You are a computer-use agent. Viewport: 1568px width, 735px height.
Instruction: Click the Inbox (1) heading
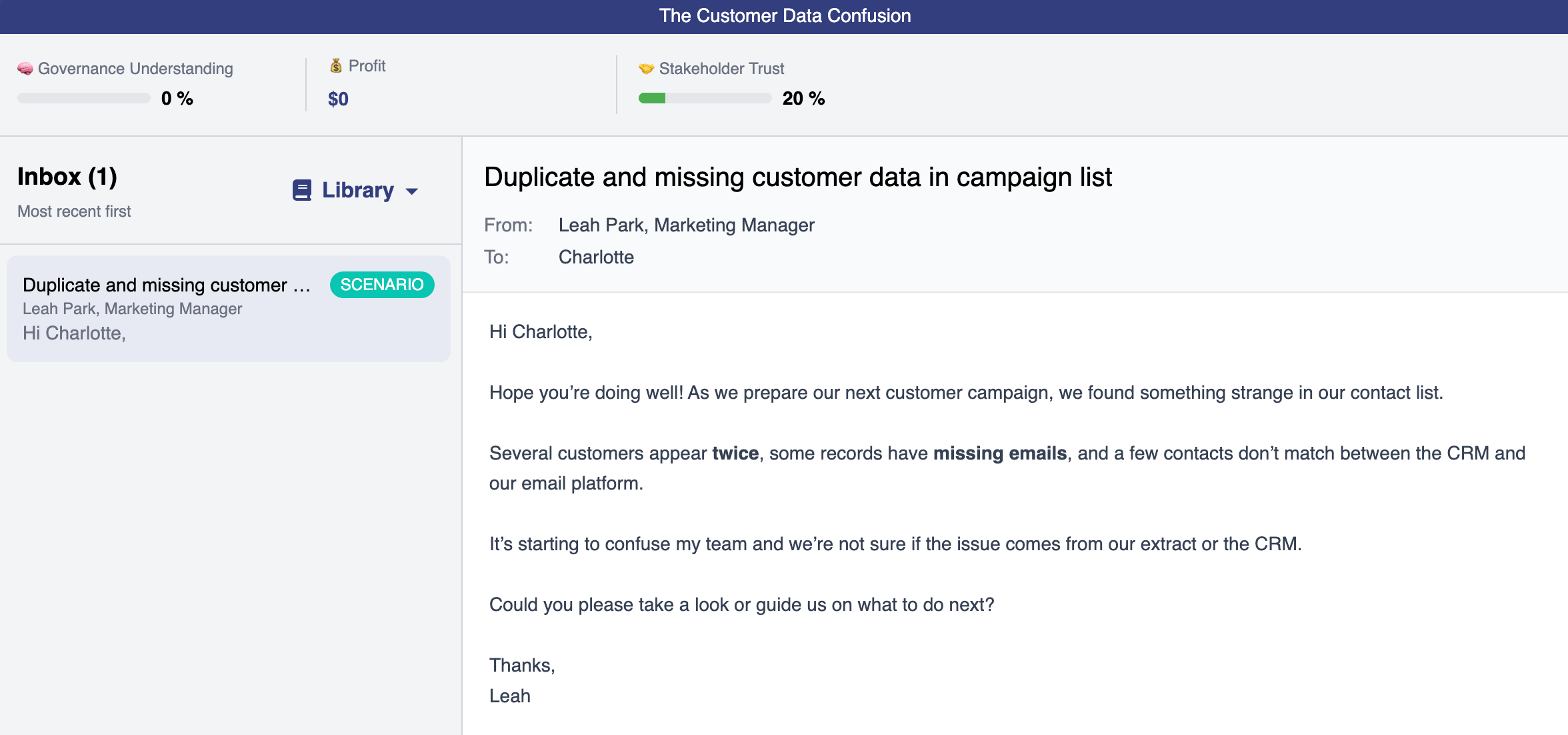point(67,177)
